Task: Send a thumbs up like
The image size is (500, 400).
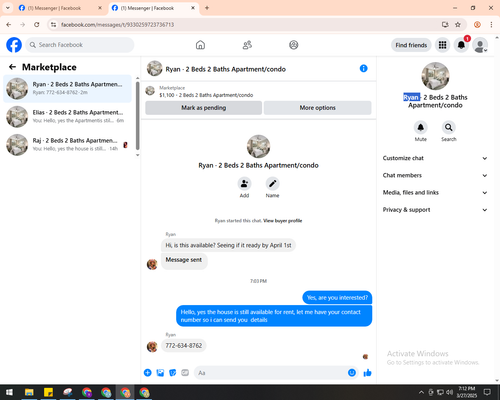Action: (367, 373)
